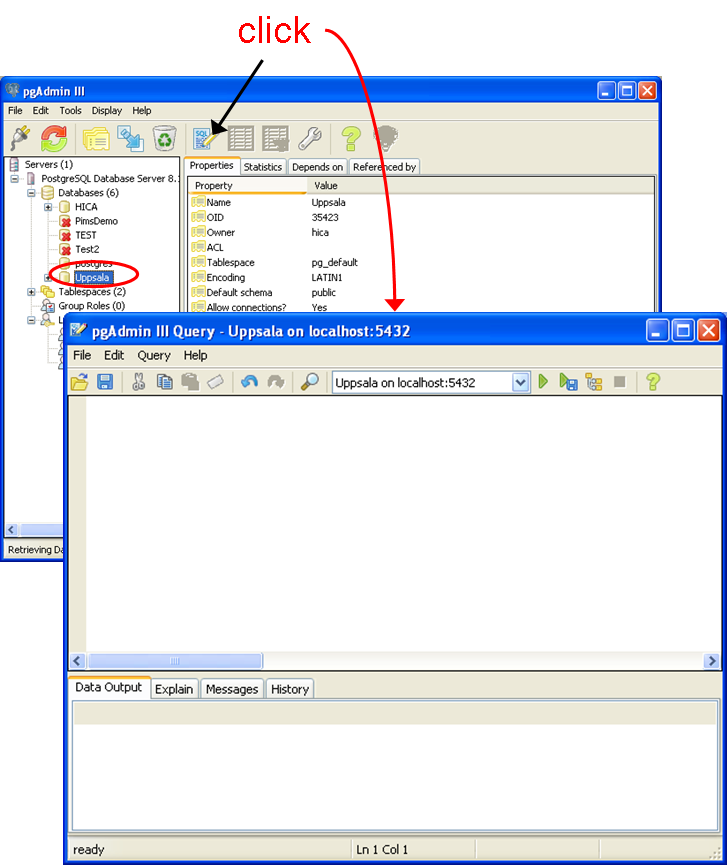This screenshot has width=727, height=865.
Task: Select the Tablespace property row
Action: (422, 263)
